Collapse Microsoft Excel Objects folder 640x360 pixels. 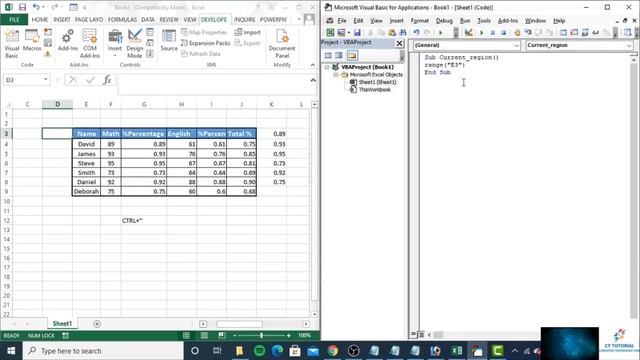(336, 75)
